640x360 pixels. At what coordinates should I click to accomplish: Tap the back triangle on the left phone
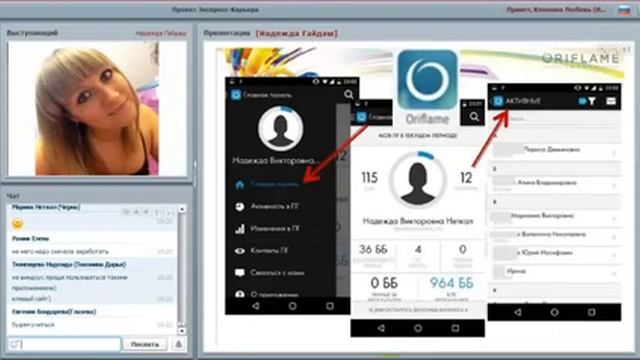click(x=256, y=306)
